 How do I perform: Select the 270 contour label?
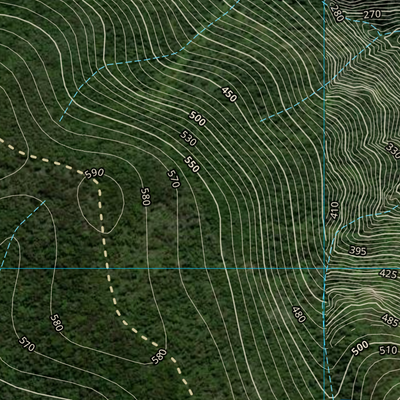(x=372, y=14)
